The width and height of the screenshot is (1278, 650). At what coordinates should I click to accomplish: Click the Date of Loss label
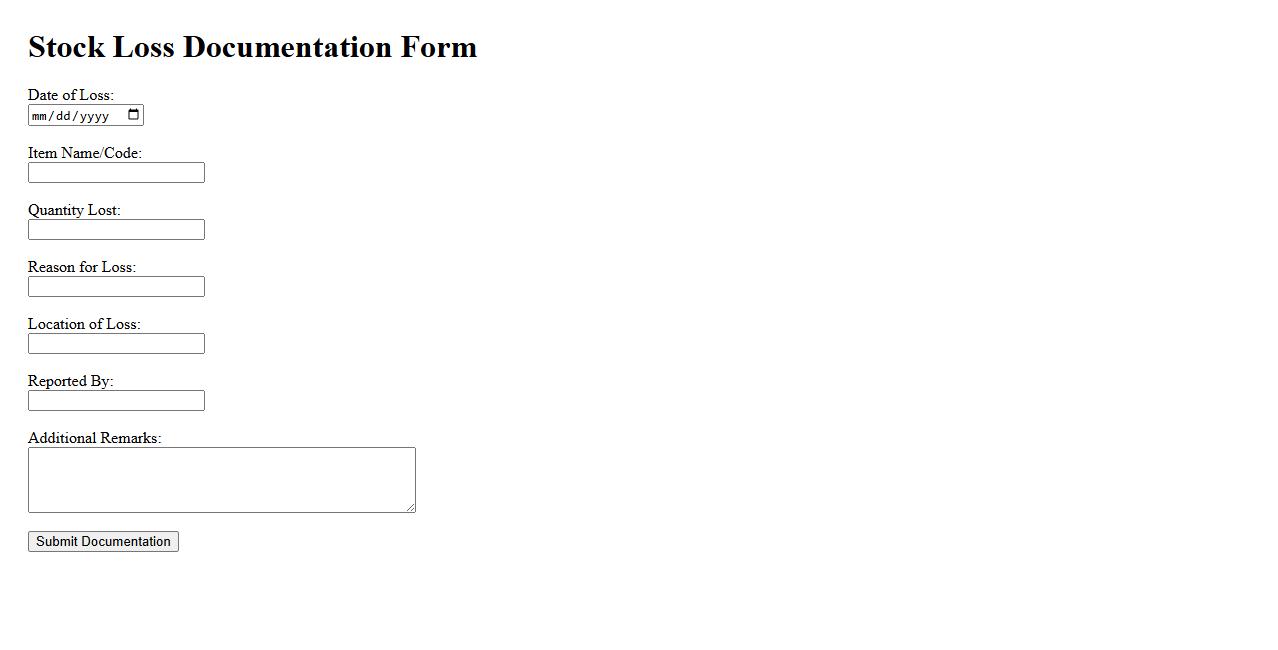(x=71, y=95)
